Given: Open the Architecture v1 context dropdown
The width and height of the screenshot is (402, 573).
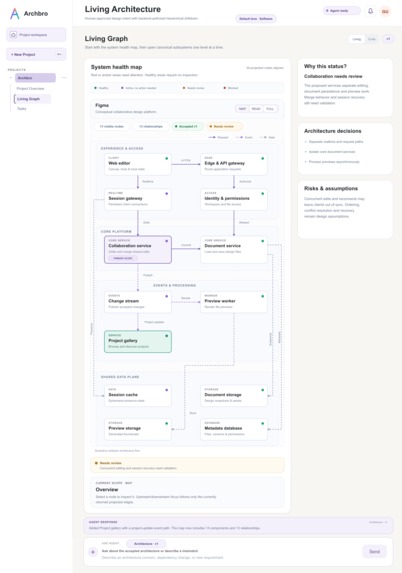Looking at the screenshot, I should point(146,544).
